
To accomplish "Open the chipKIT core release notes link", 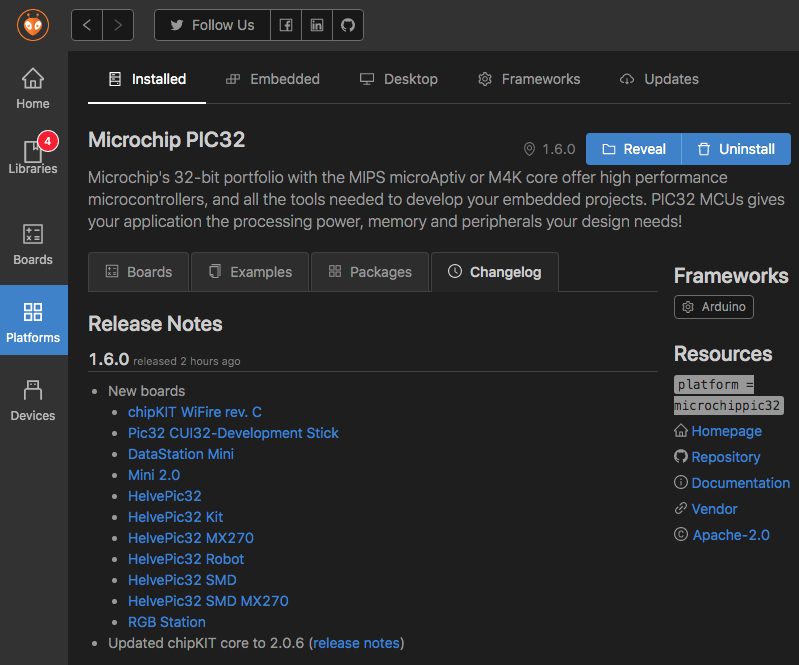I will coord(356,643).
